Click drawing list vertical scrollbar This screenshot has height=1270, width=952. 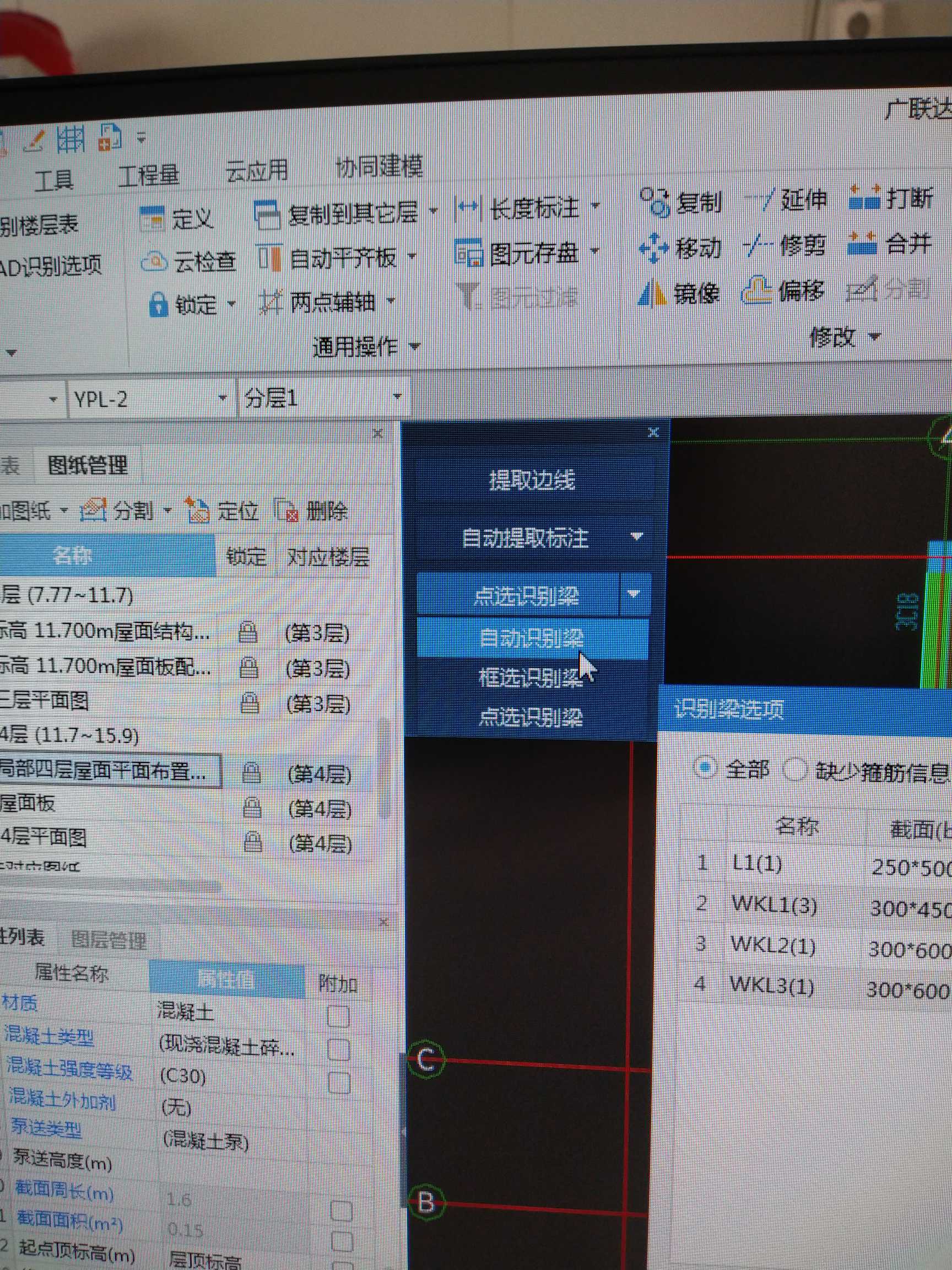click(x=386, y=769)
